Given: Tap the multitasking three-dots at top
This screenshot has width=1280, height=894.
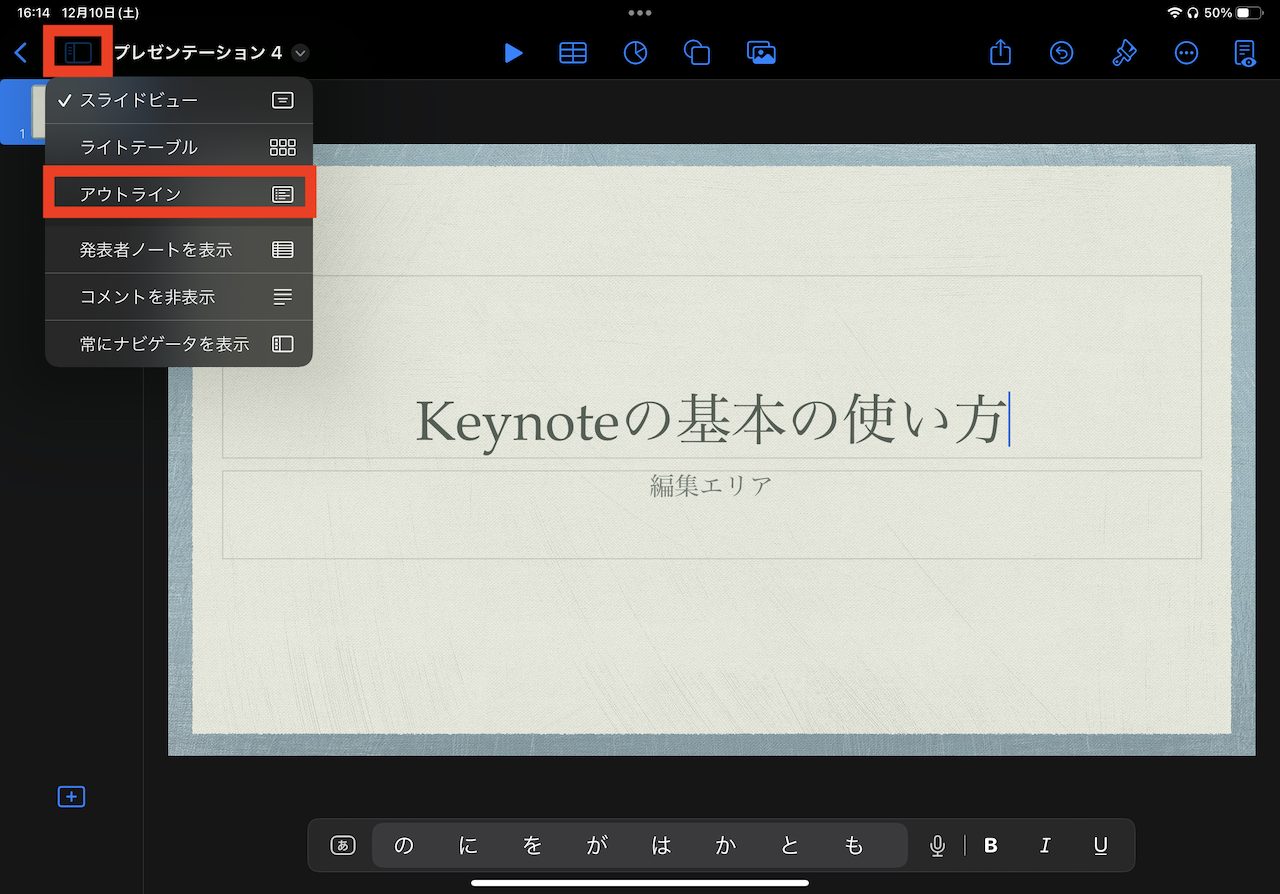Looking at the screenshot, I should click(x=640, y=13).
